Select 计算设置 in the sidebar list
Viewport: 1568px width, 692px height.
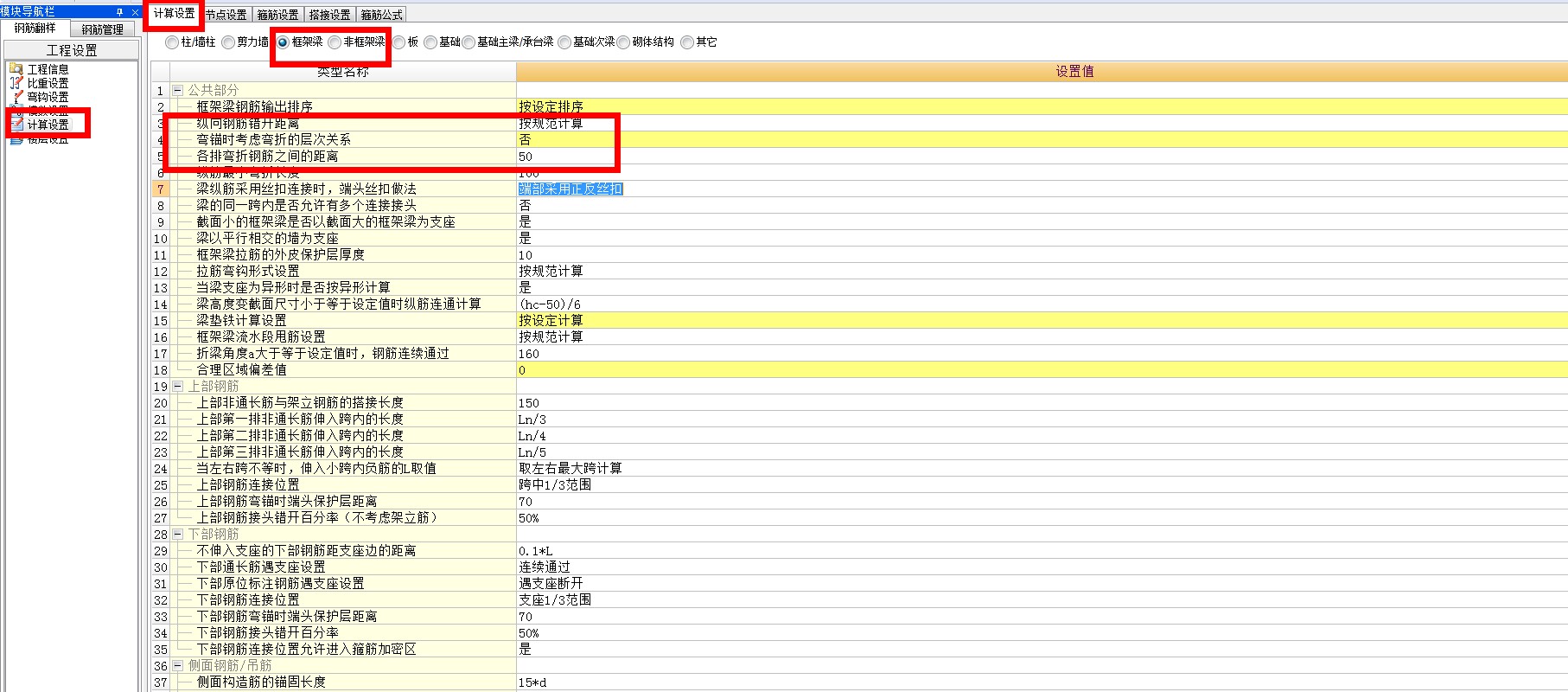(x=48, y=125)
